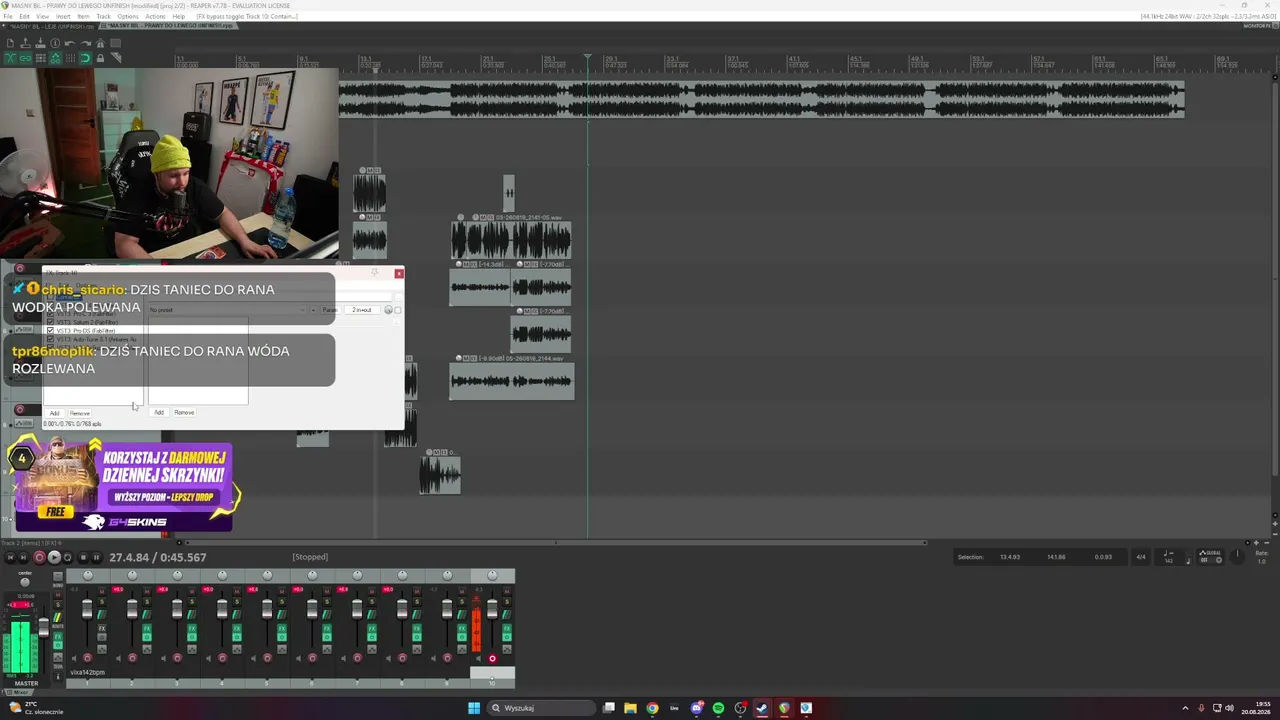1280x720 pixels.
Task: Open the FX chain of mixer track 5
Action: pos(282,630)
